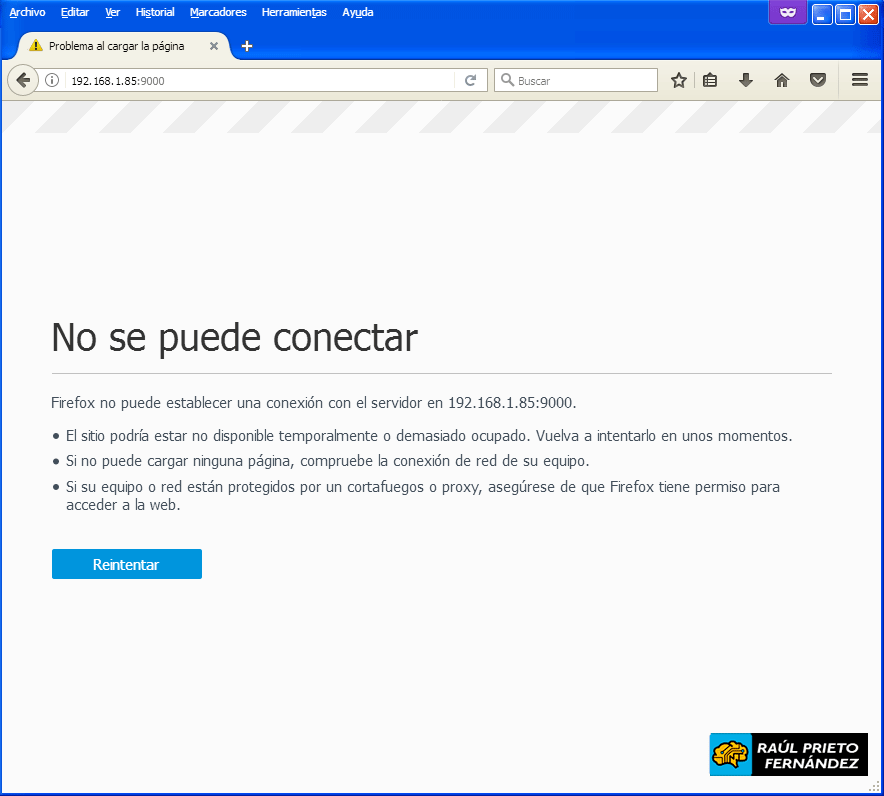Screen dimensions: 884x796
Task: Show bookmarks list icon
Action: [710, 80]
